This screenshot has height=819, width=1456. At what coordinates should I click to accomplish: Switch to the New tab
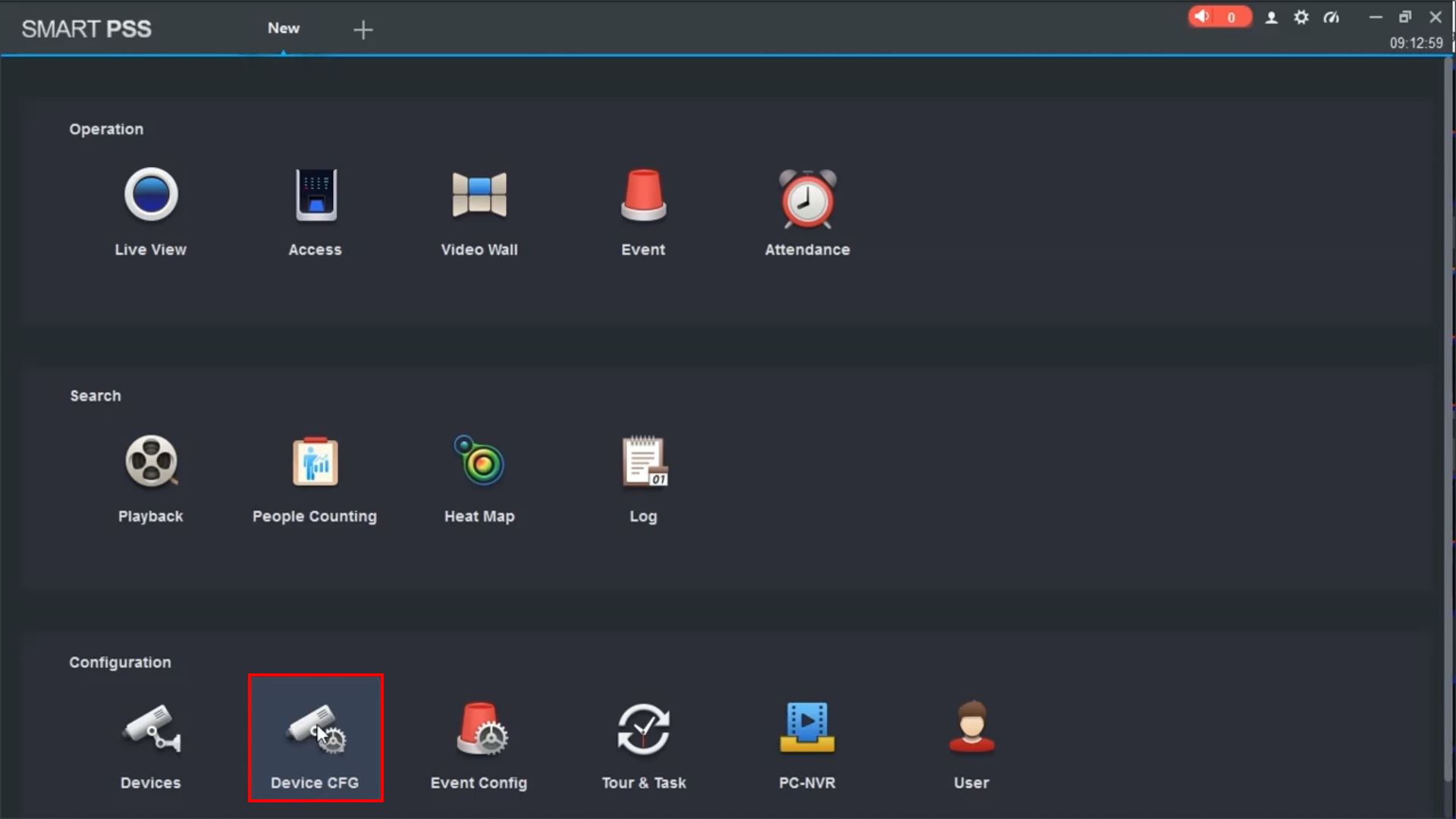284,29
